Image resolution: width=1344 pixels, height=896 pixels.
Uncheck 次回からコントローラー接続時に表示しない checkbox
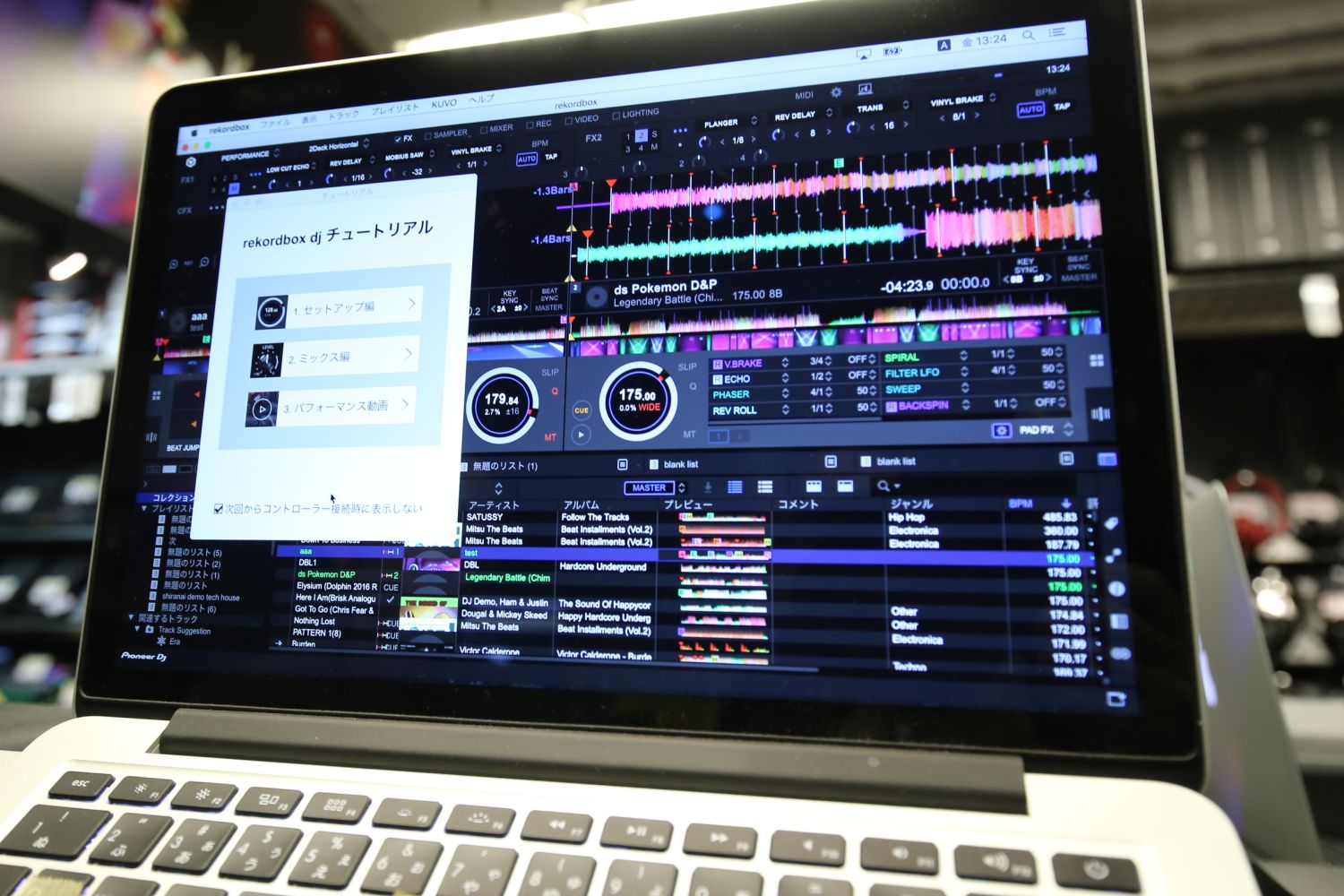pos(218,509)
